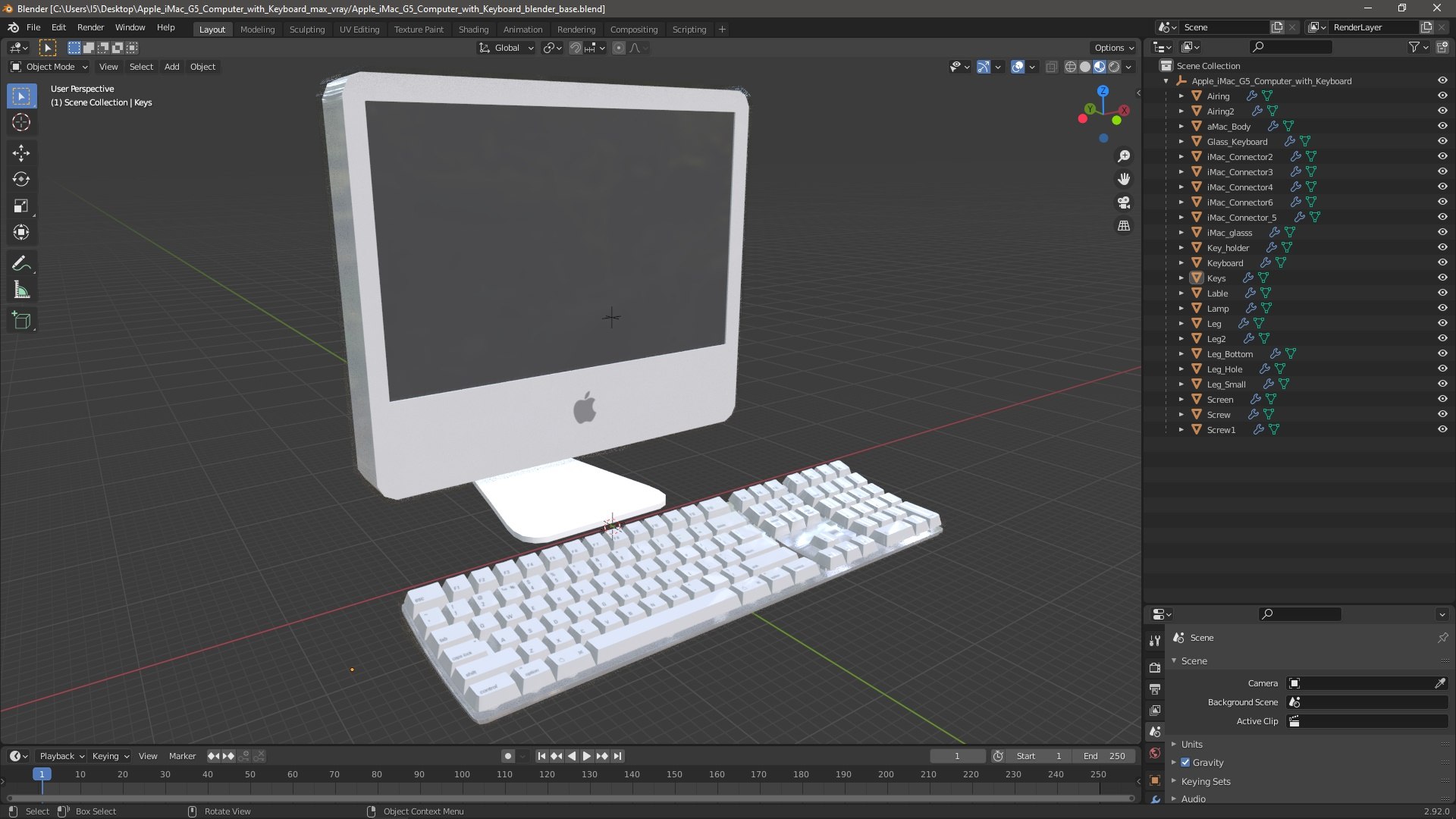Toggle auto keying record button
The width and height of the screenshot is (1456, 819).
click(508, 756)
